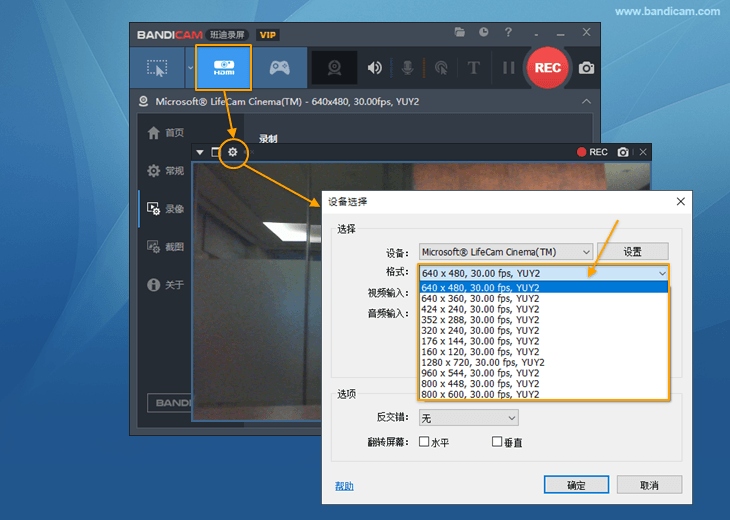The image size is (730, 520).
Task: Switch to game recording mode
Action: (x=279, y=68)
